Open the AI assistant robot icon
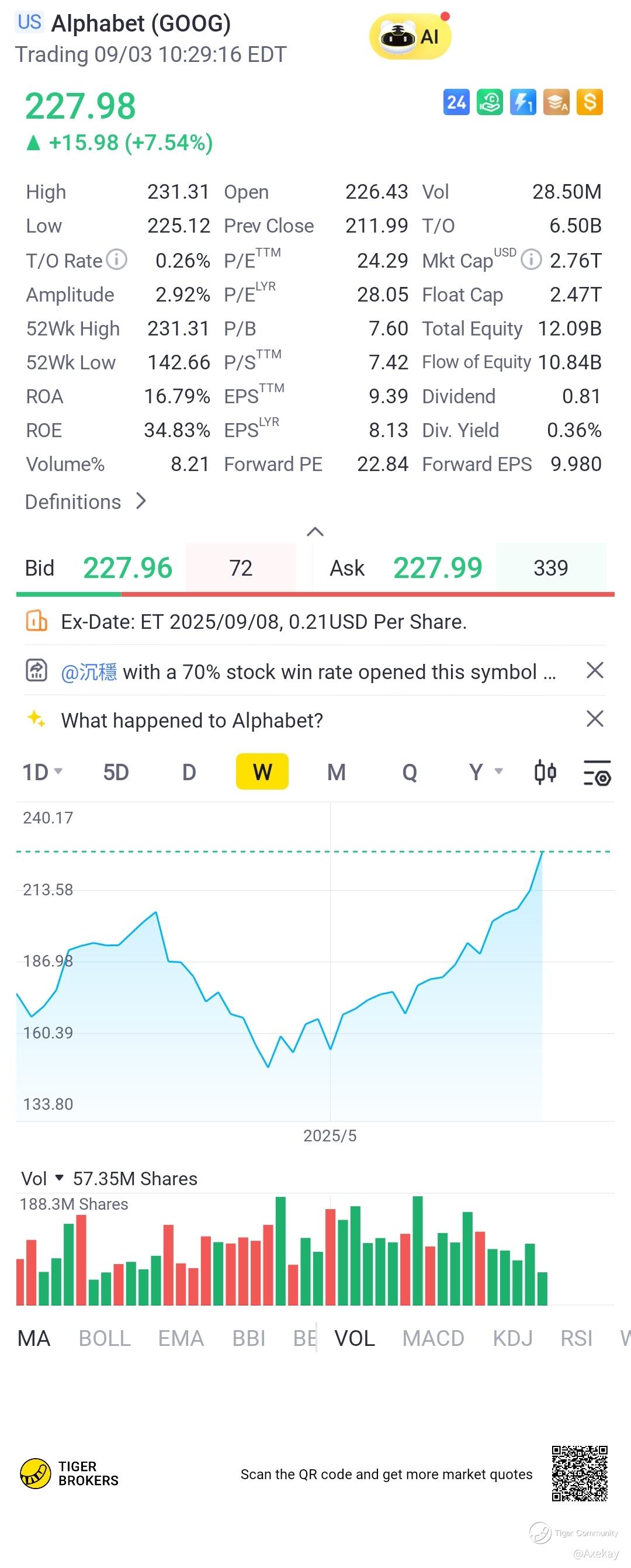Screen dimensions: 631x1568 (410, 36)
